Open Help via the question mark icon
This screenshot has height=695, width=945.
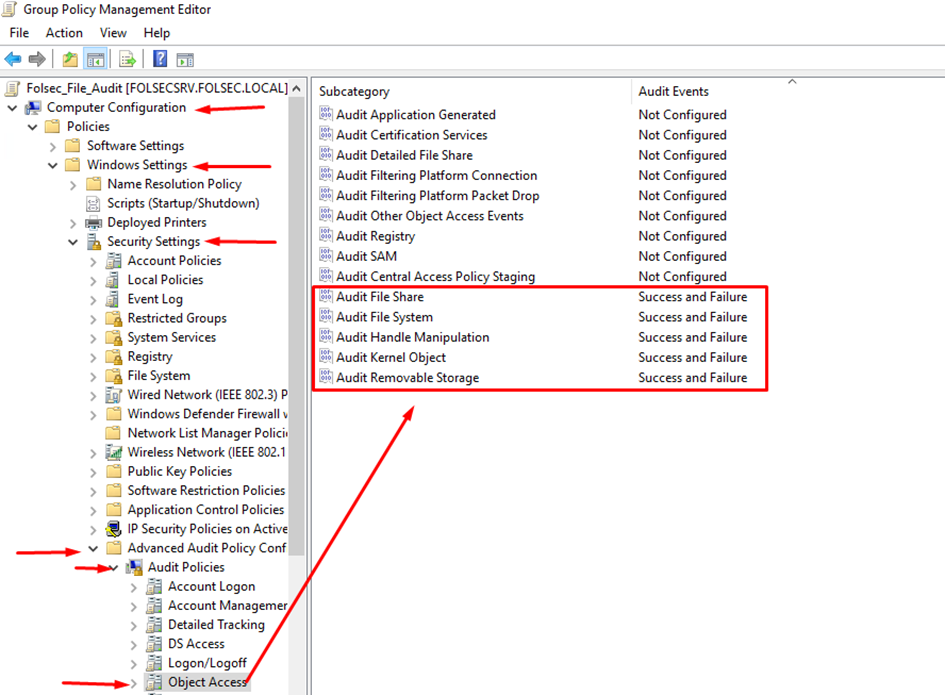(x=160, y=59)
